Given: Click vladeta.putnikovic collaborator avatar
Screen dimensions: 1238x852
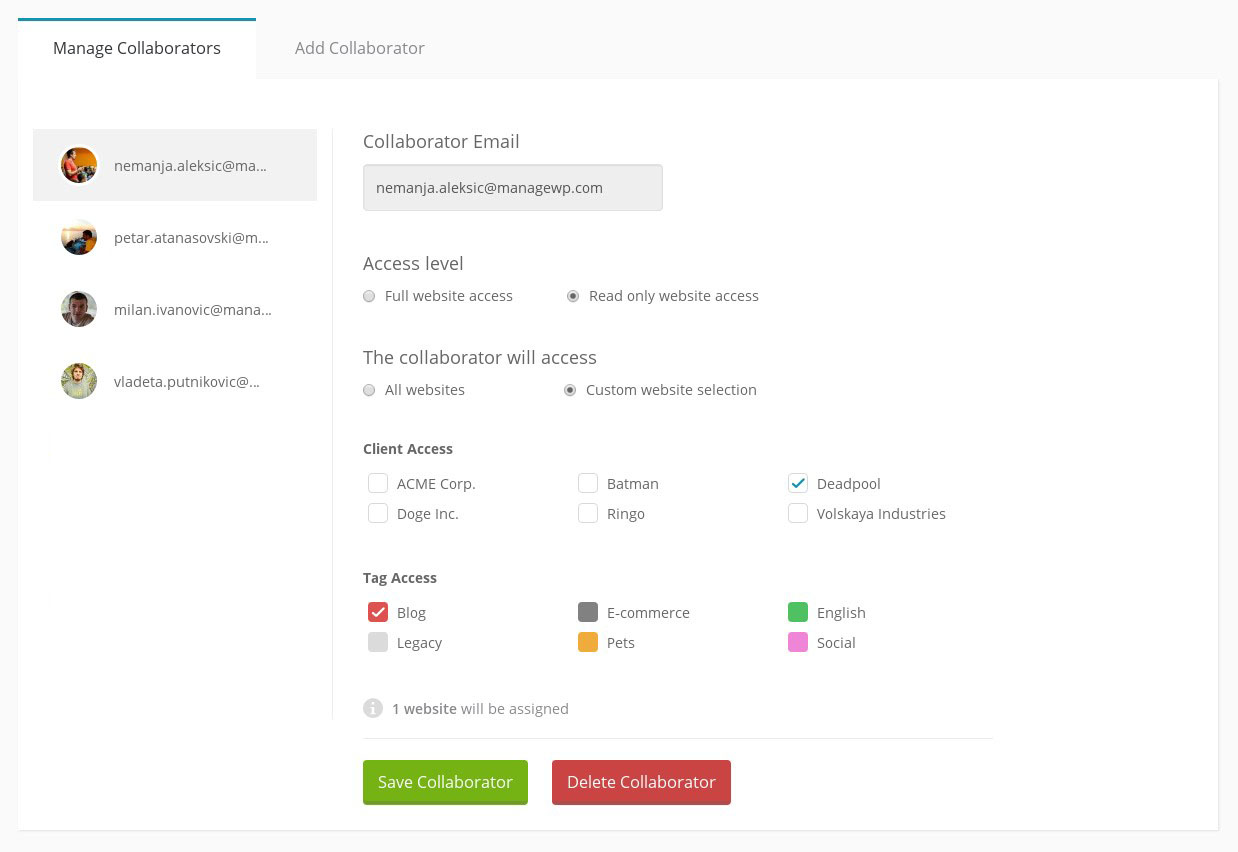Looking at the screenshot, I should (79, 381).
